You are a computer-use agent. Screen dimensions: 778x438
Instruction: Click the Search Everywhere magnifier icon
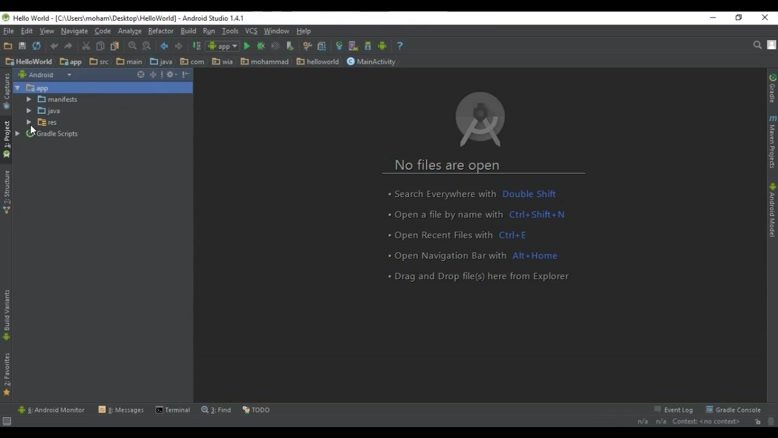(757, 45)
